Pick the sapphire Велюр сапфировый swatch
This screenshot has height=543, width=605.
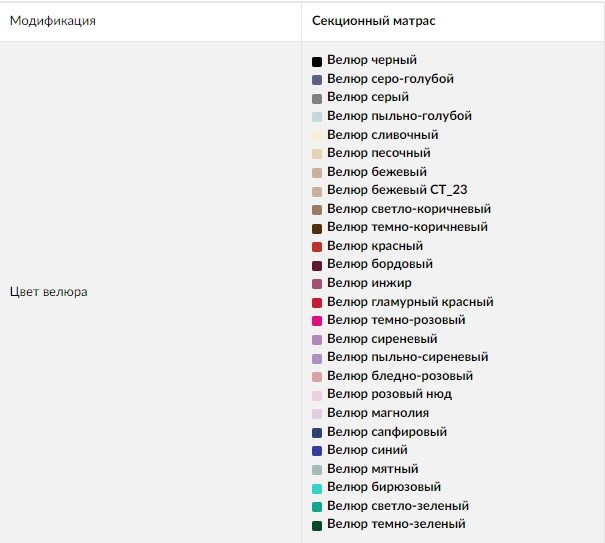click(317, 433)
